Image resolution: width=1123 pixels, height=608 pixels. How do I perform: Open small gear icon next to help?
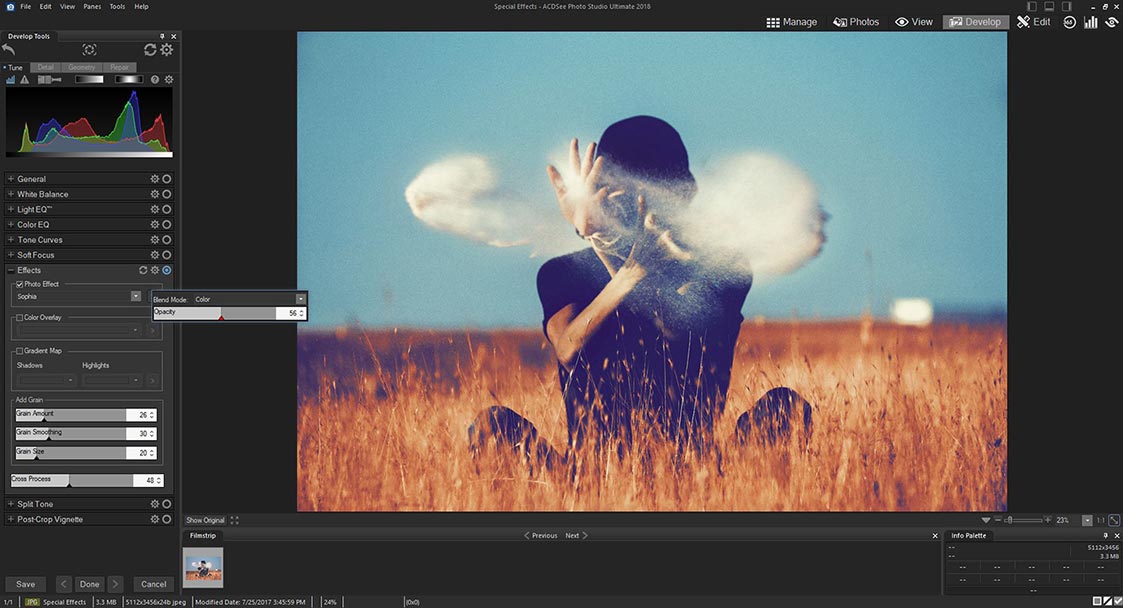(x=169, y=79)
